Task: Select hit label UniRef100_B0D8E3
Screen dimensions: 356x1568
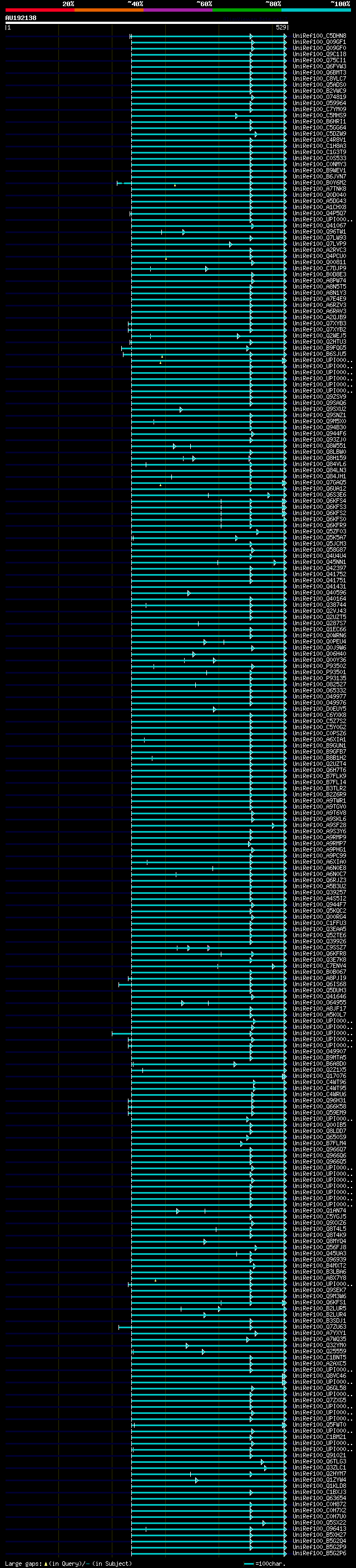Action: click(x=319, y=275)
